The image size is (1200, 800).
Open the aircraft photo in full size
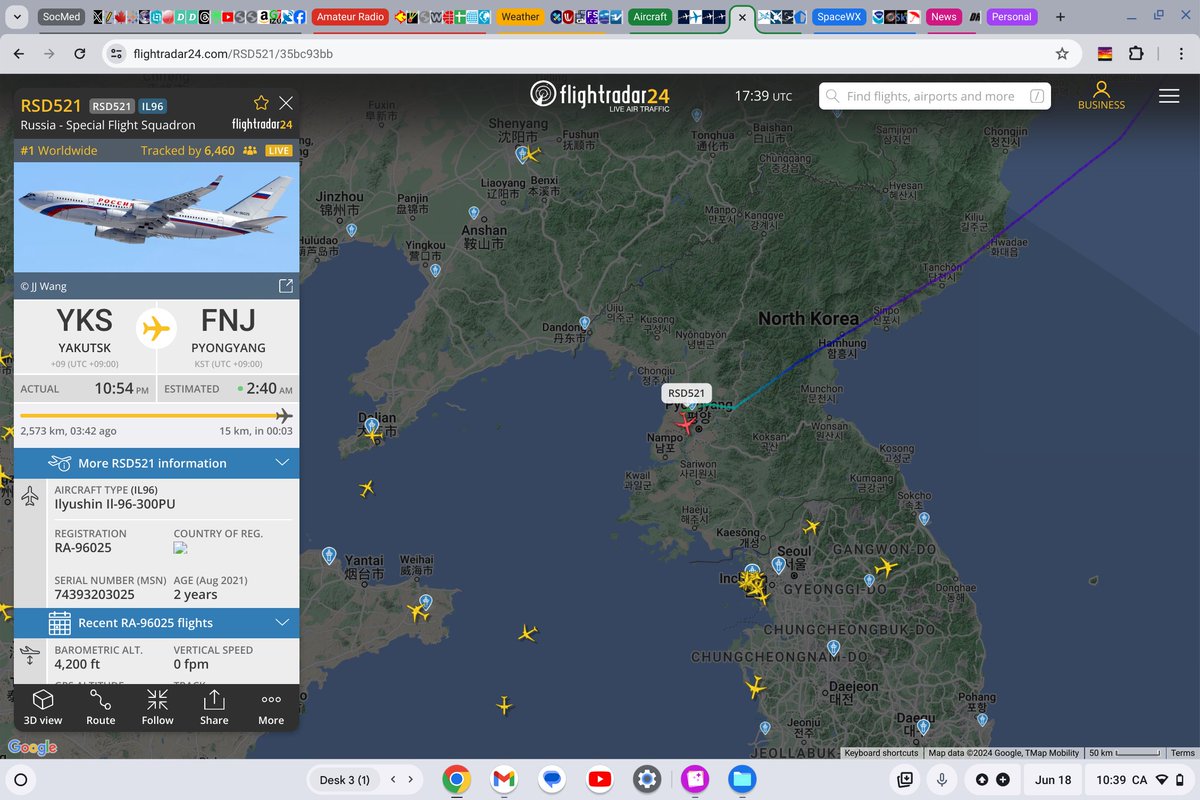click(x=286, y=285)
